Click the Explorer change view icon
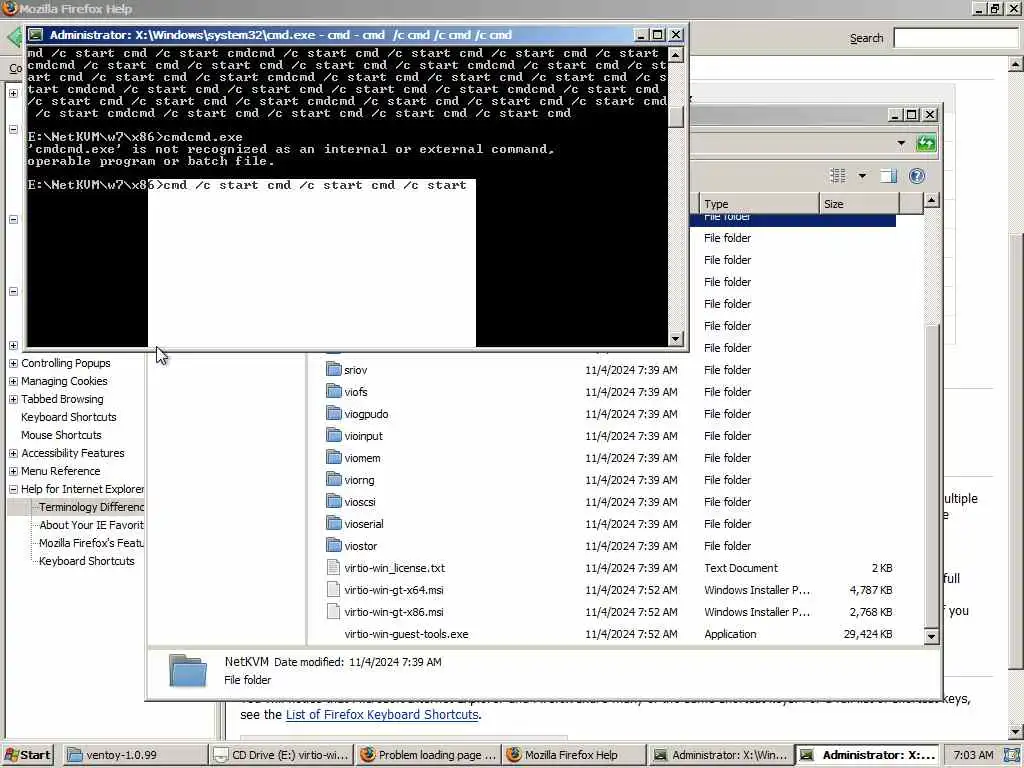 (x=837, y=176)
